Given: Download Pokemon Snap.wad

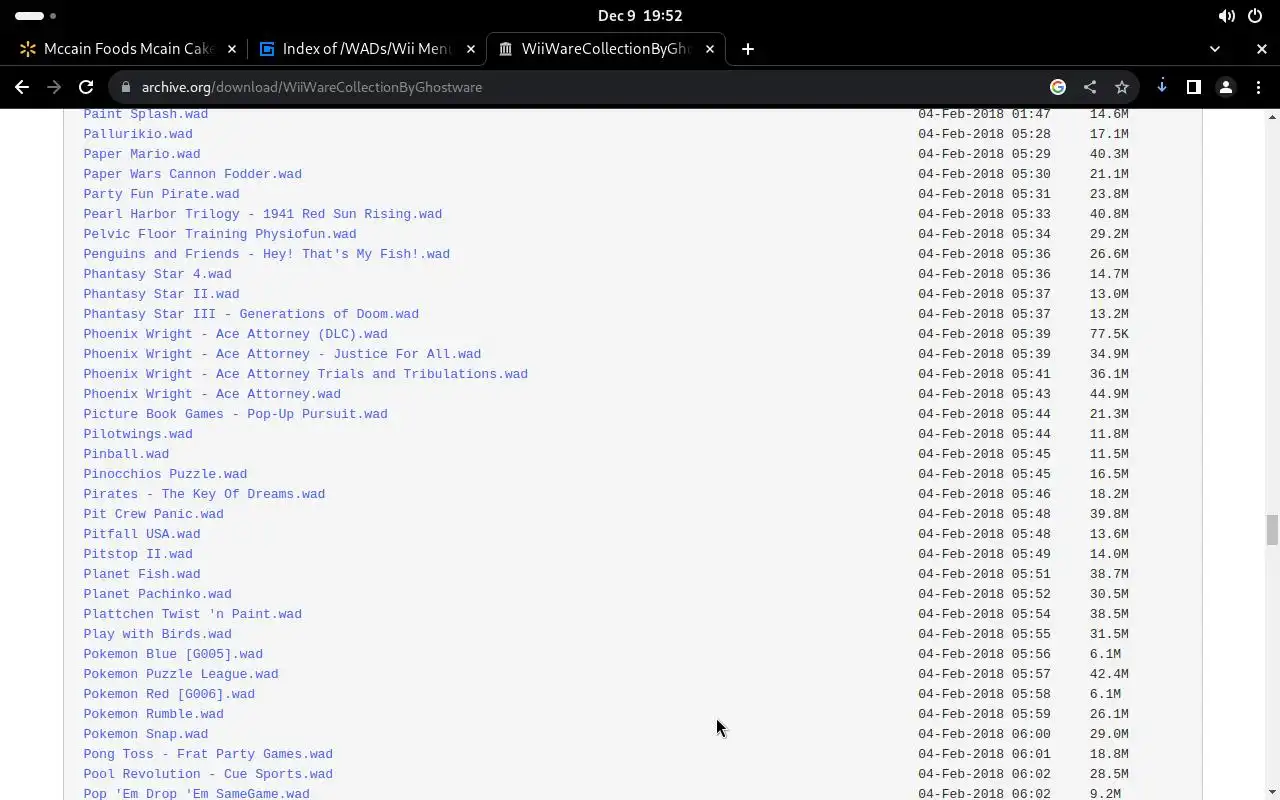Looking at the screenshot, I should coord(146,734).
